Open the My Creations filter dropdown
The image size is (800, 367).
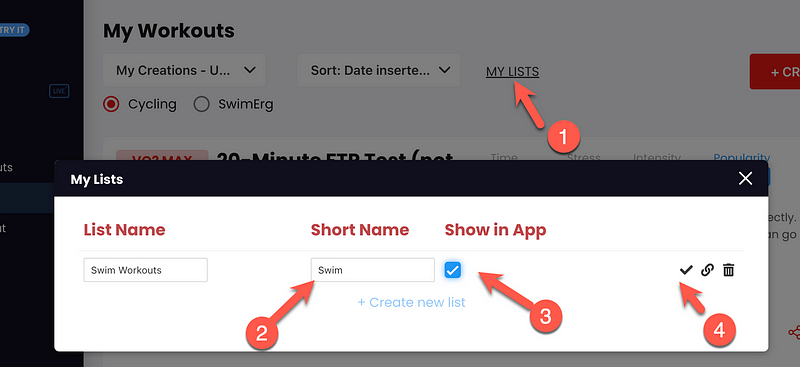click(184, 70)
